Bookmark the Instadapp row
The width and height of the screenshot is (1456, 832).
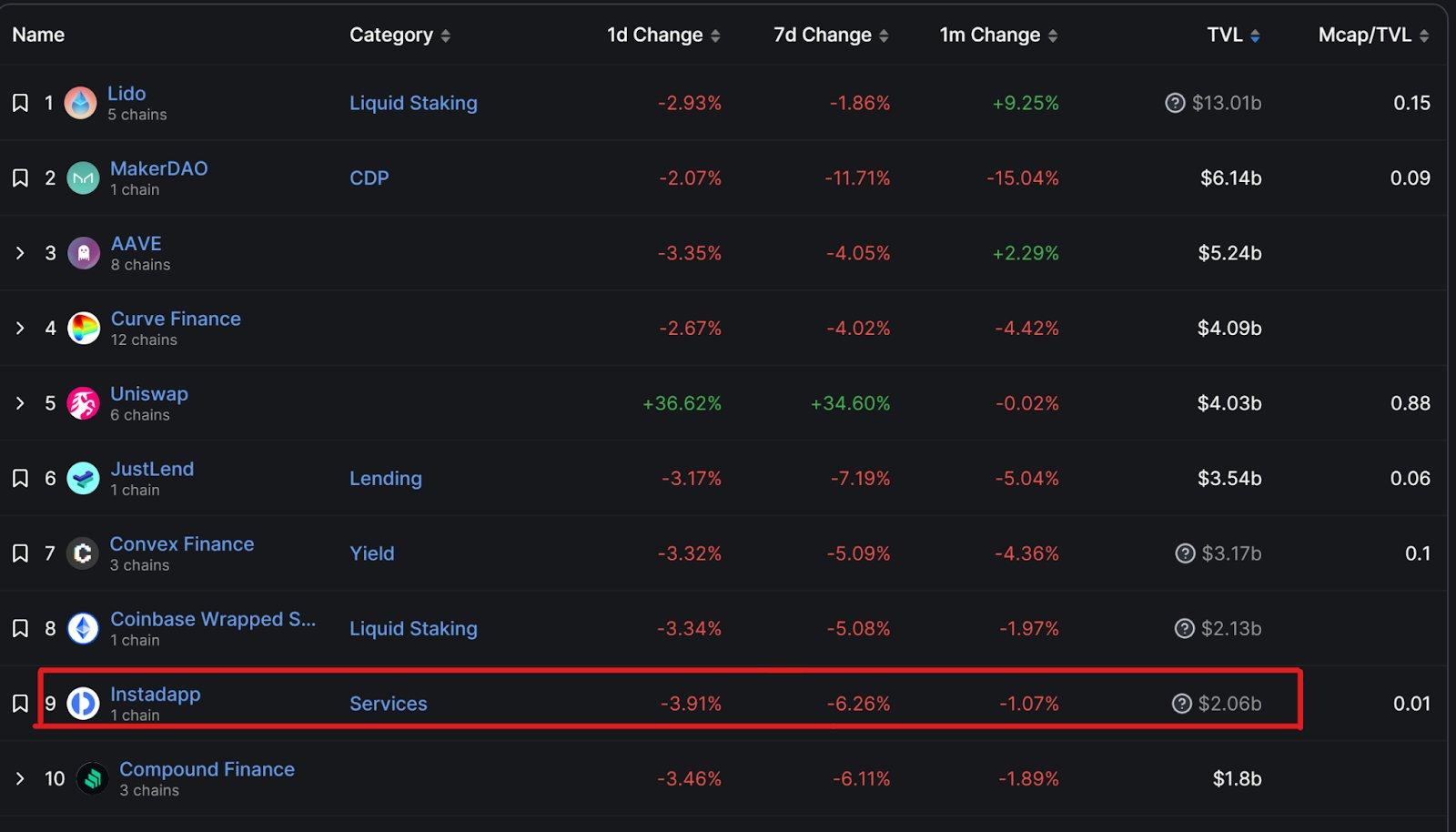coord(20,704)
